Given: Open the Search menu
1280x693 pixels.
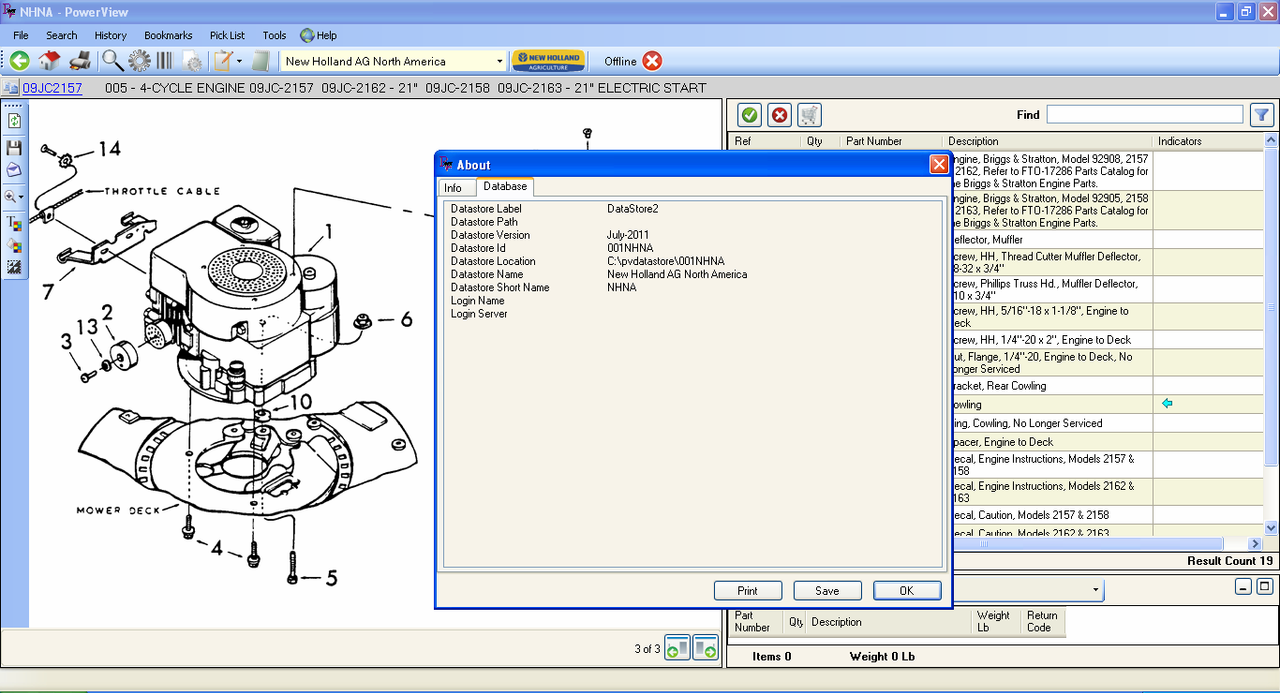Looking at the screenshot, I should coord(61,35).
